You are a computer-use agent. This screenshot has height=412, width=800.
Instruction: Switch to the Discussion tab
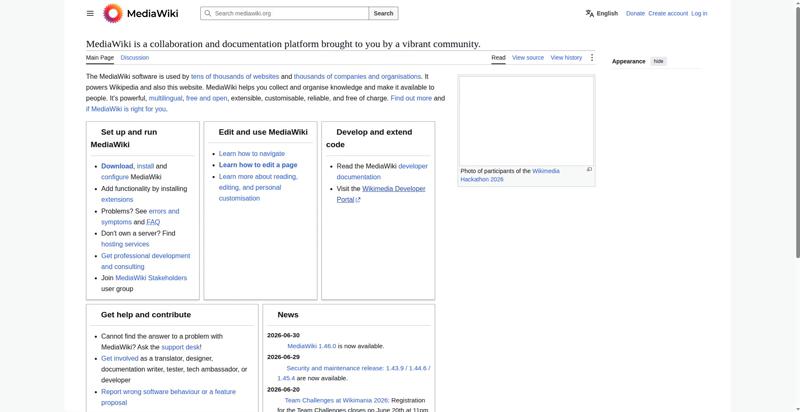[135, 58]
